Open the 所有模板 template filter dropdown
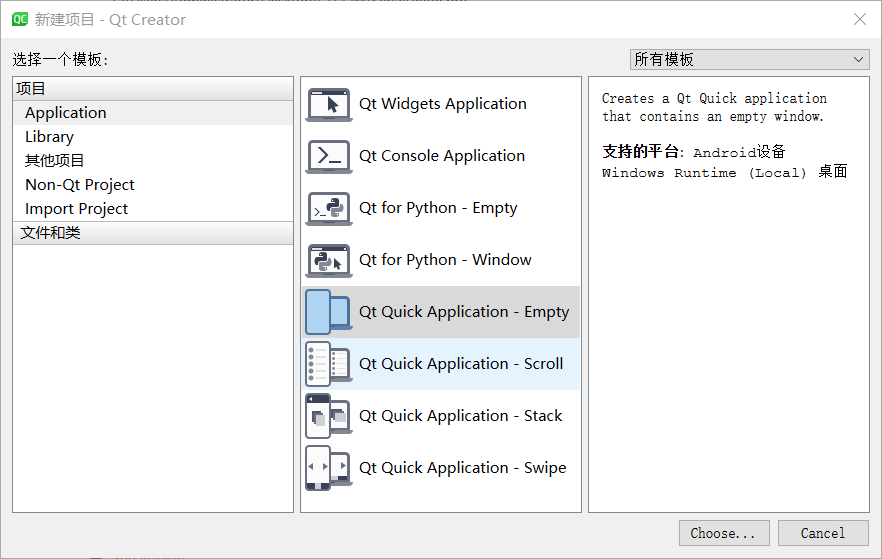This screenshot has height=559, width=882. (749, 60)
